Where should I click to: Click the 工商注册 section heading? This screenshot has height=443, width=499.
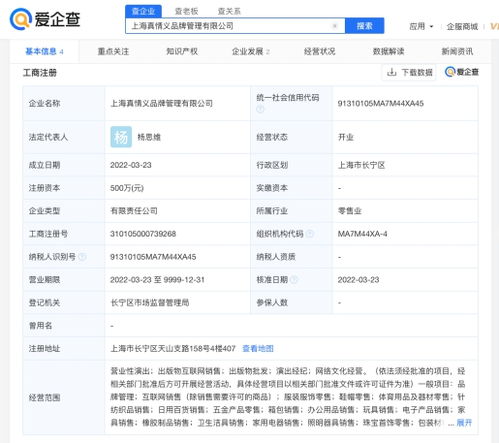click(x=40, y=73)
